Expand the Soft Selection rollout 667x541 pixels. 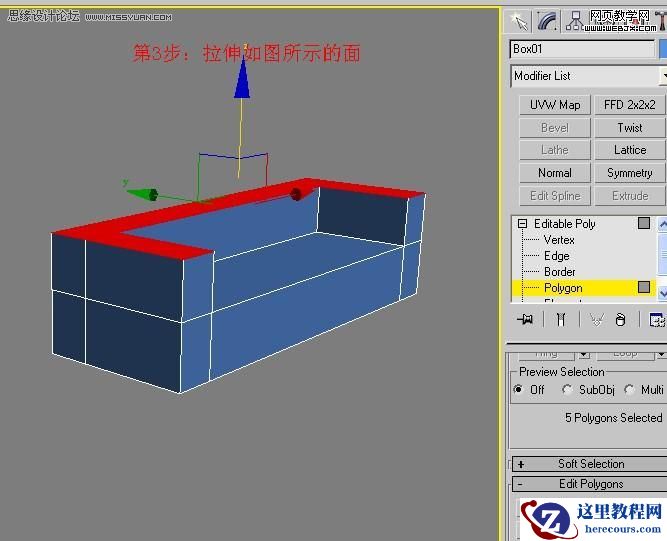(x=590, y=464)
